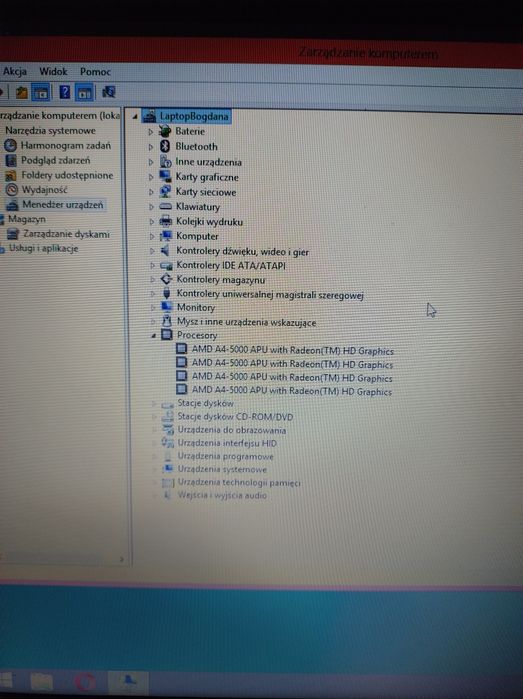Select Urządzenia technologii pamięci category

coord(239,482)
